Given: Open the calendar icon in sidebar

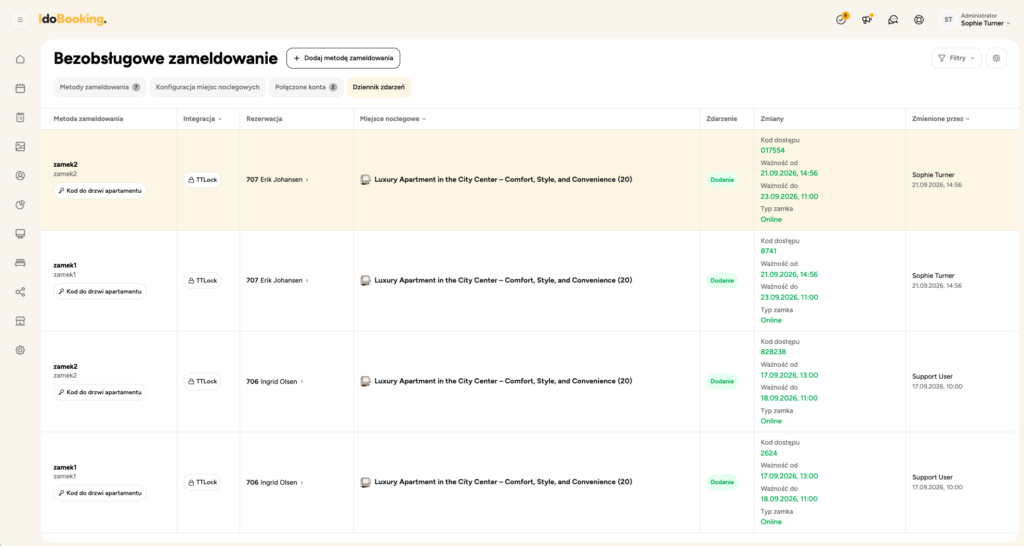Looking at the screenshot, I should 20,88.
